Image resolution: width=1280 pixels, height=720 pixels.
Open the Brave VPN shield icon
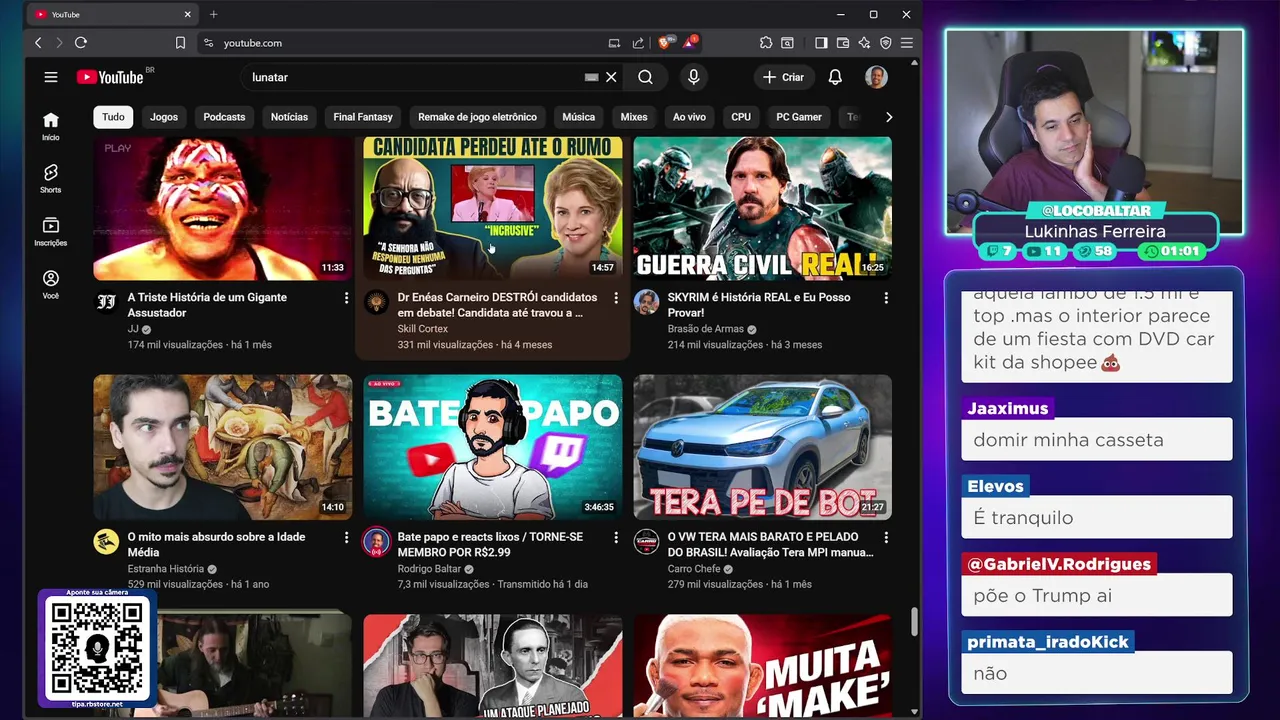tap(886, 43)
